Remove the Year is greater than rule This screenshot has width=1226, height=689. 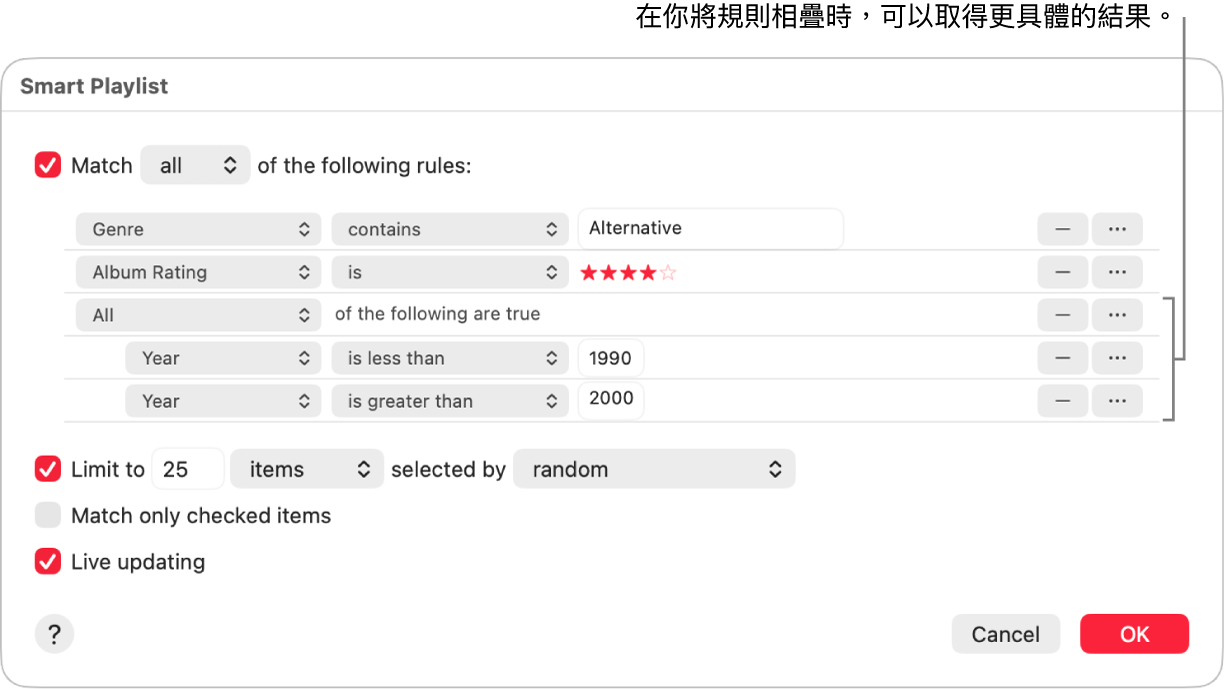1063,401
